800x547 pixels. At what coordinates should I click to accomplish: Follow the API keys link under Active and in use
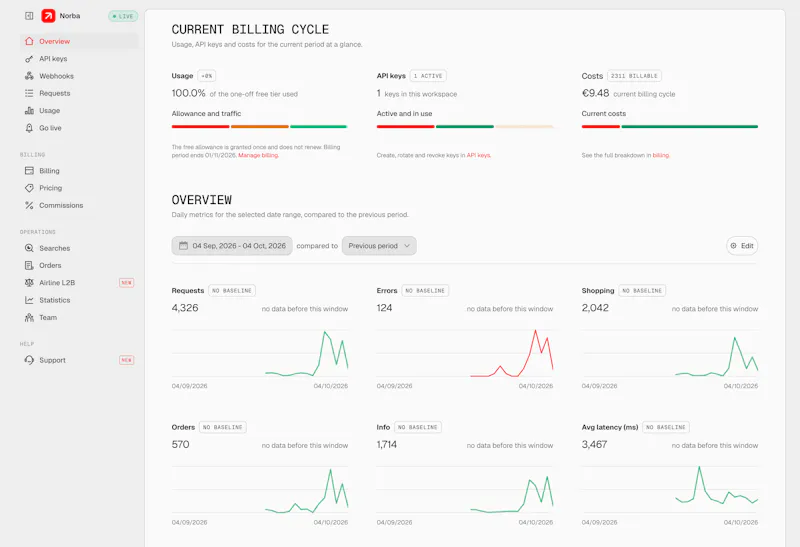click(x=479, y=156)
